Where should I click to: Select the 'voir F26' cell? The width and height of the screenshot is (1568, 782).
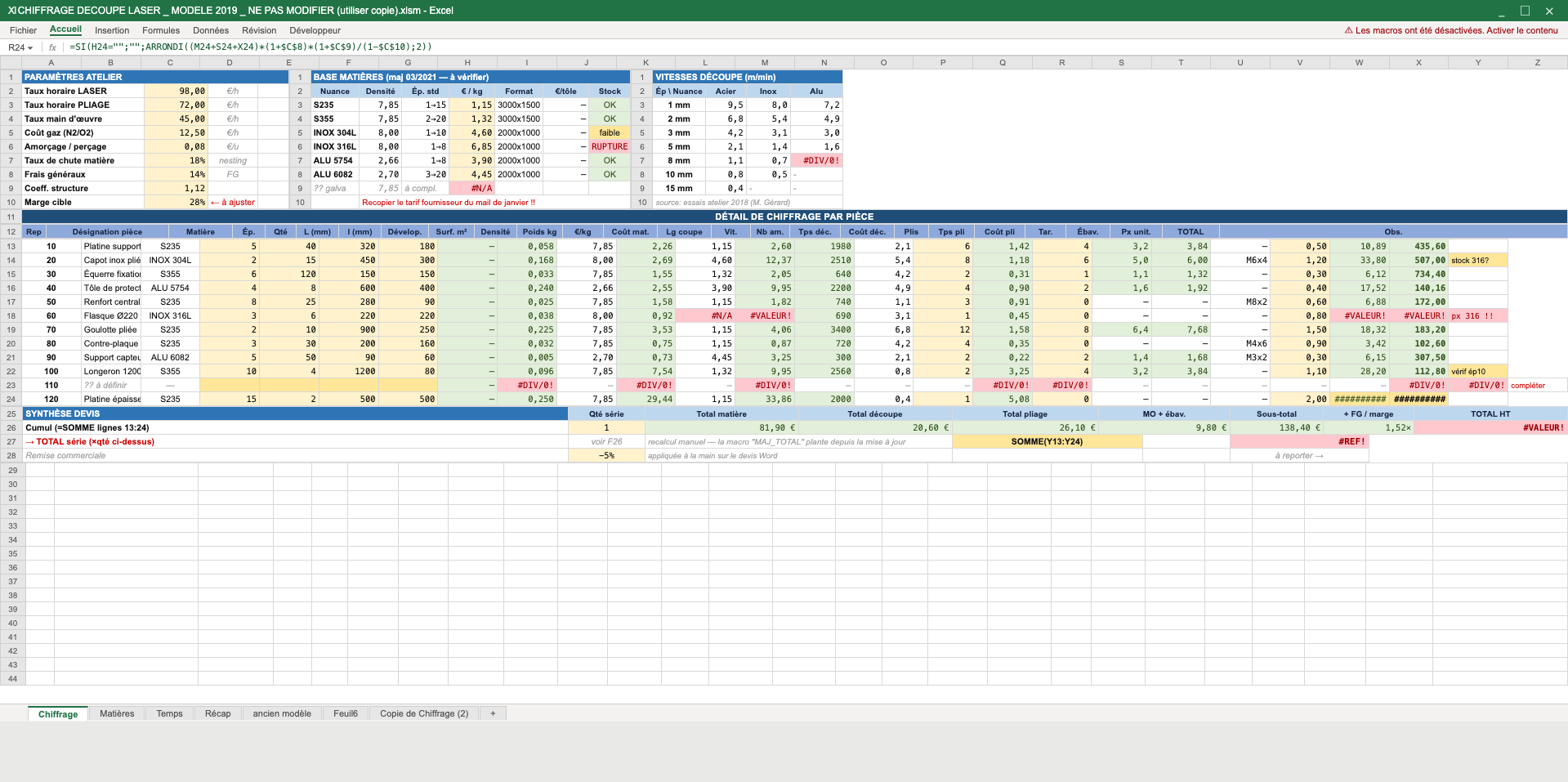[x=606, y=442]
